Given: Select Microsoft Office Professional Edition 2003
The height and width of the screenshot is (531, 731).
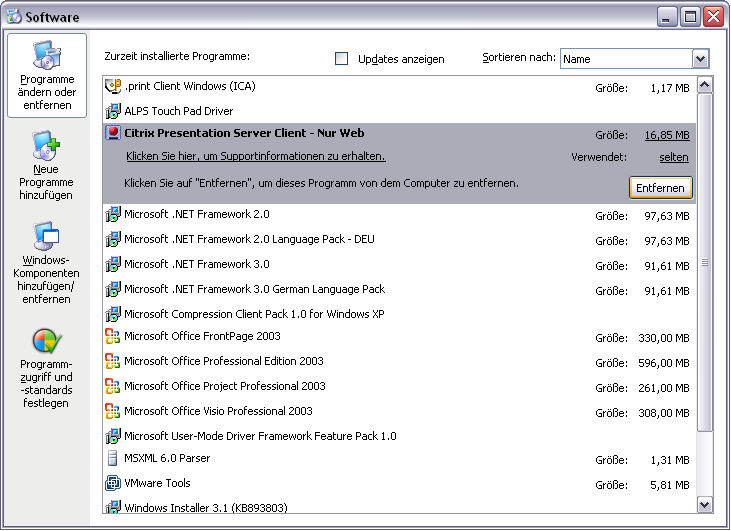Looking at the screenshot, I should click(x=399, y=361).
